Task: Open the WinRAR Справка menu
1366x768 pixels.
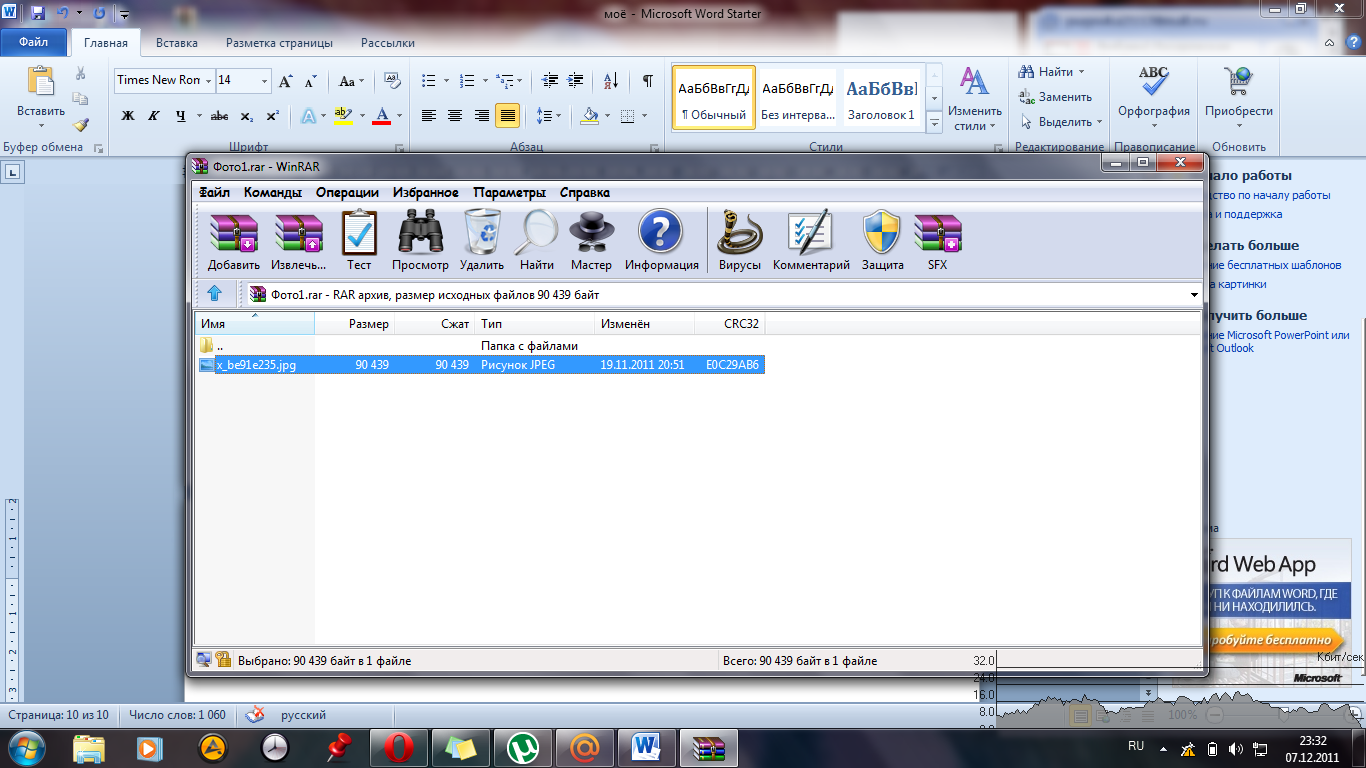Action: [585, 193]
